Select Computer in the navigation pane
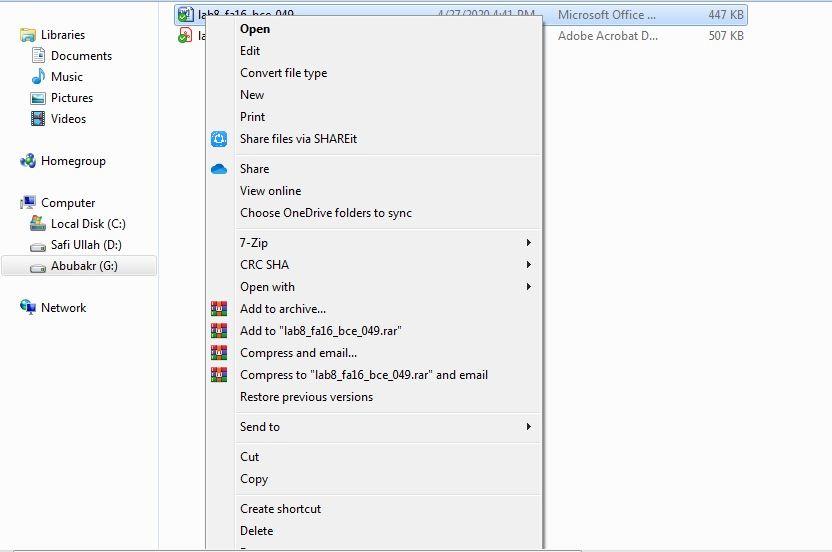This screenshot has height=552, width=832. (68, 203)
